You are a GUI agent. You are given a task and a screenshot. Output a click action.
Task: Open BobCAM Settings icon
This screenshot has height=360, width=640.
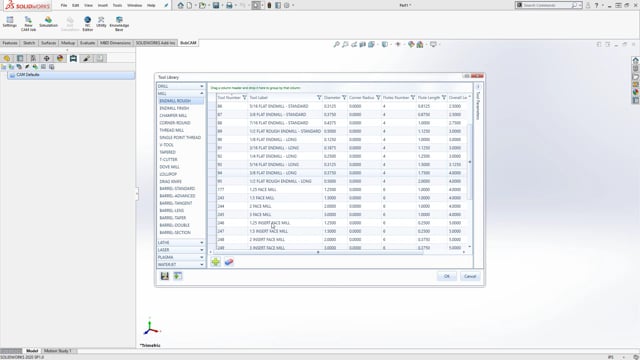coord(10,22)
